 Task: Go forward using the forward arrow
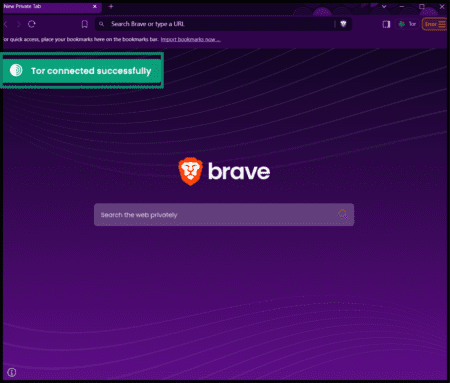[19, 24]
